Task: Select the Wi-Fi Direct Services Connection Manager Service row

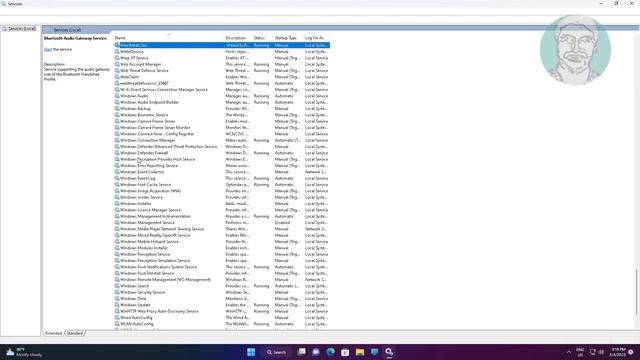Action: point(222,89)
